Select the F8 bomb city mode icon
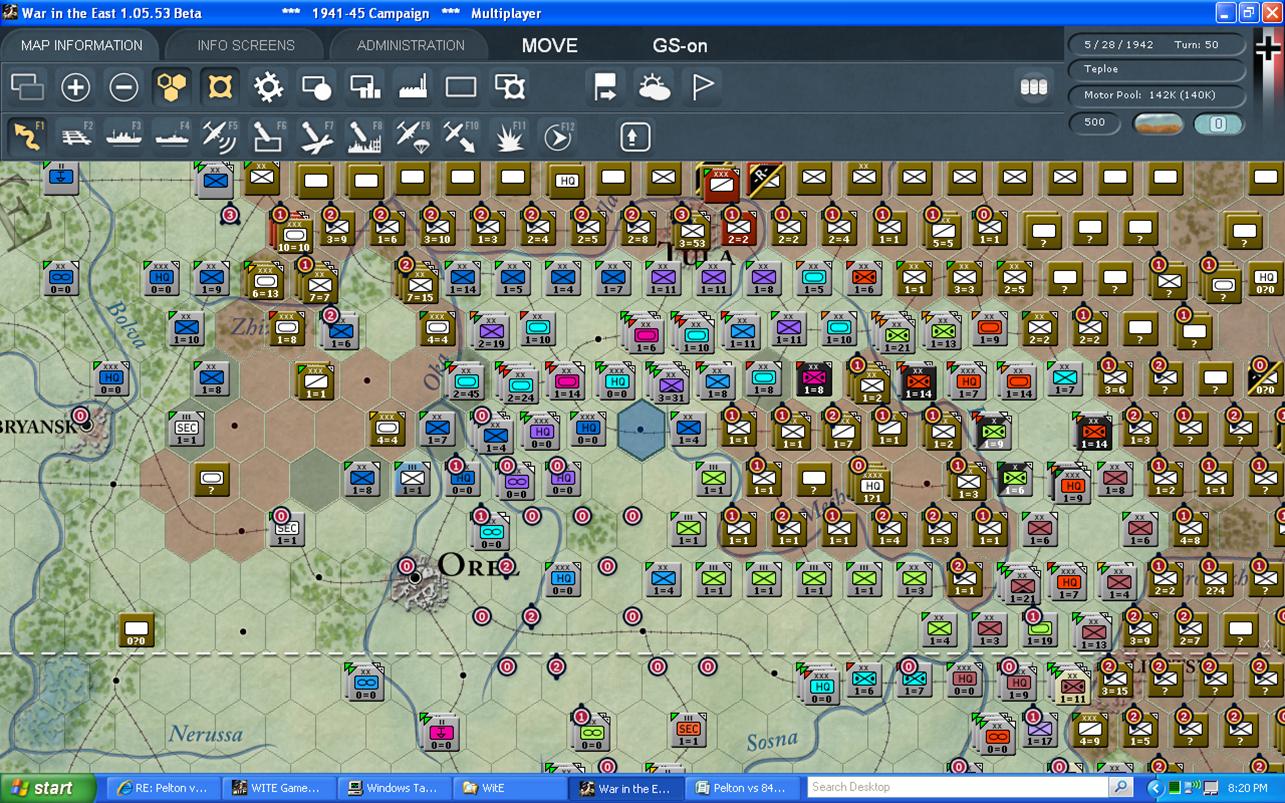The image size is (1285, 803). 365,136
